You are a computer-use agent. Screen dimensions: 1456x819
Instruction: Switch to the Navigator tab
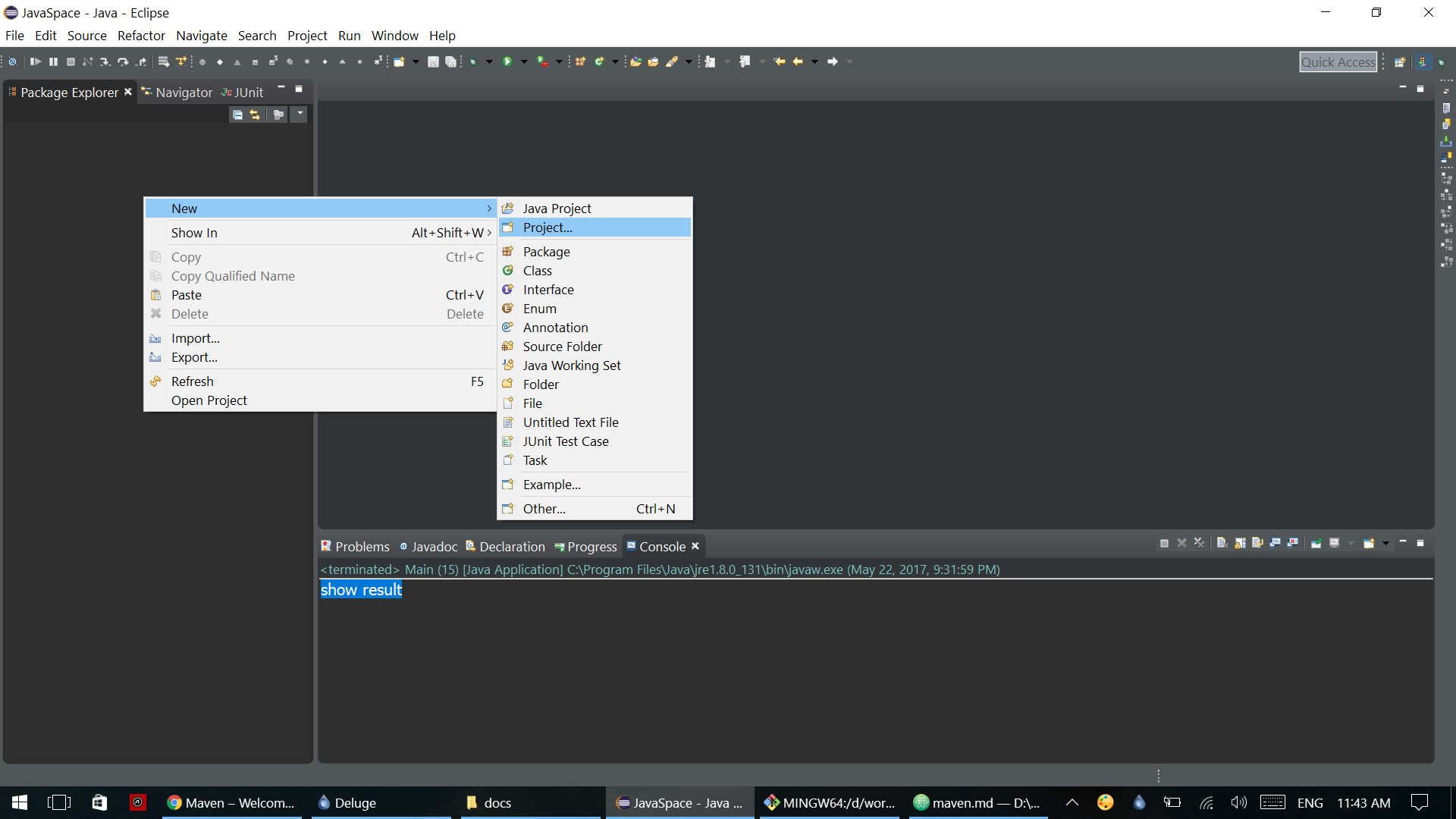tap(177, 93)
